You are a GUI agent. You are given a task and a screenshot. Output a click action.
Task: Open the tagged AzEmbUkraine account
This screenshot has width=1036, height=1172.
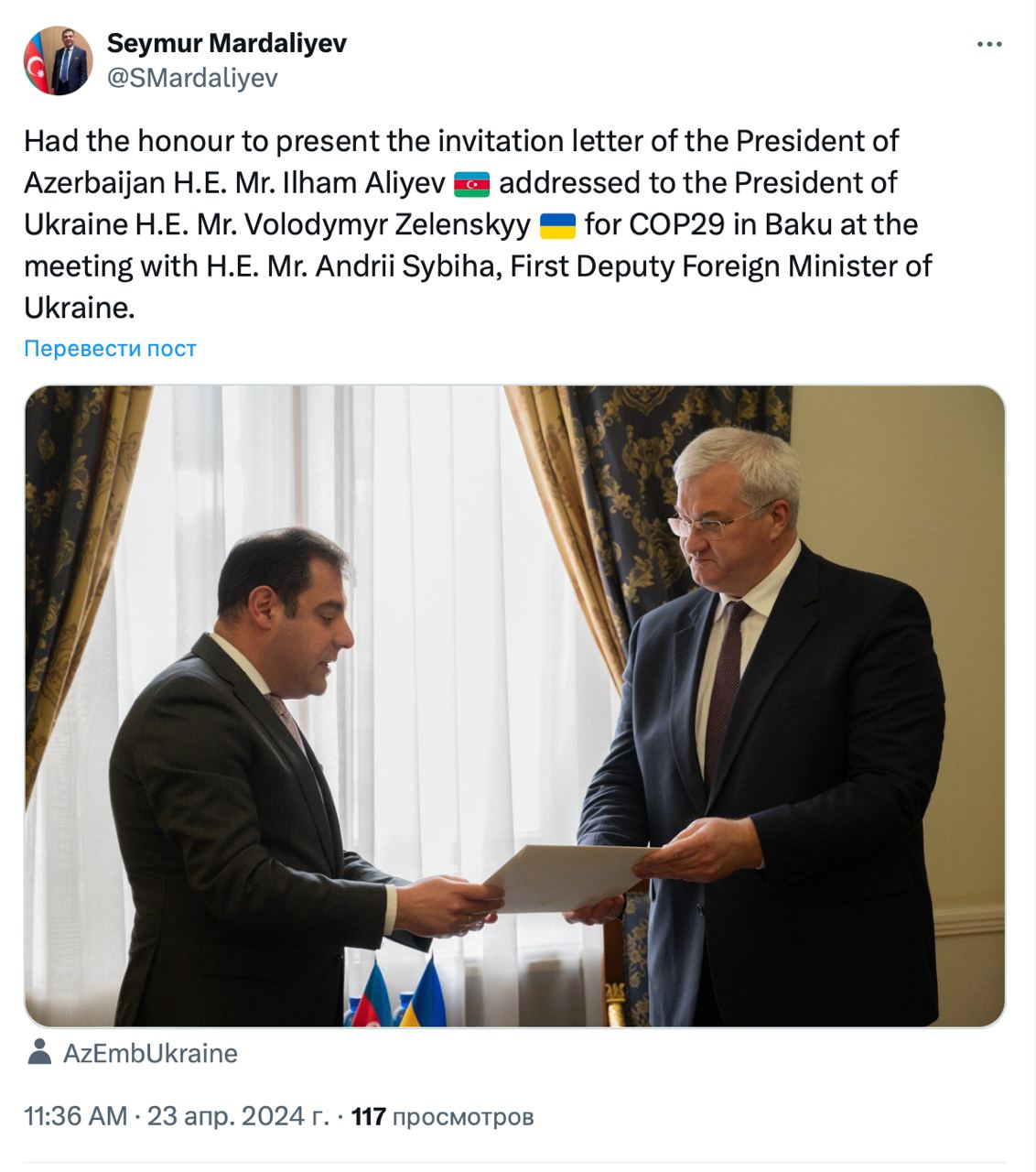coord(150,1053)
